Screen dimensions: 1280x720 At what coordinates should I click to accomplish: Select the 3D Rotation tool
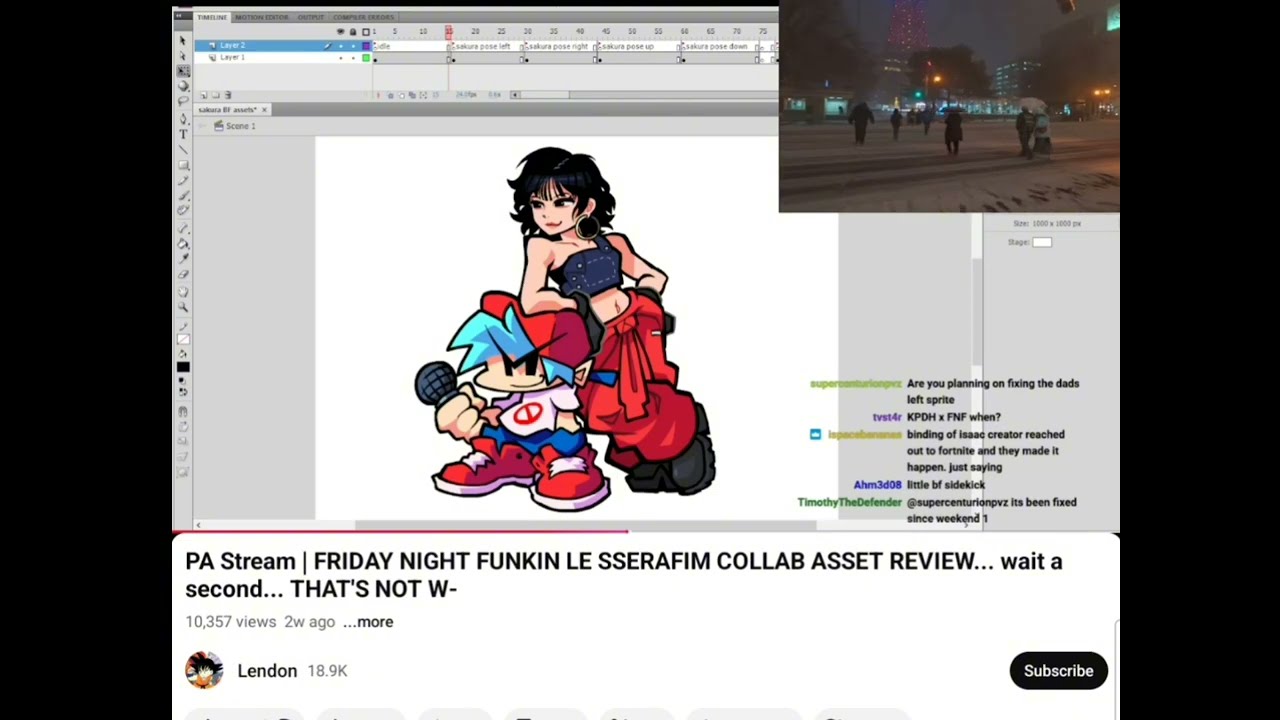coord(184,86)
